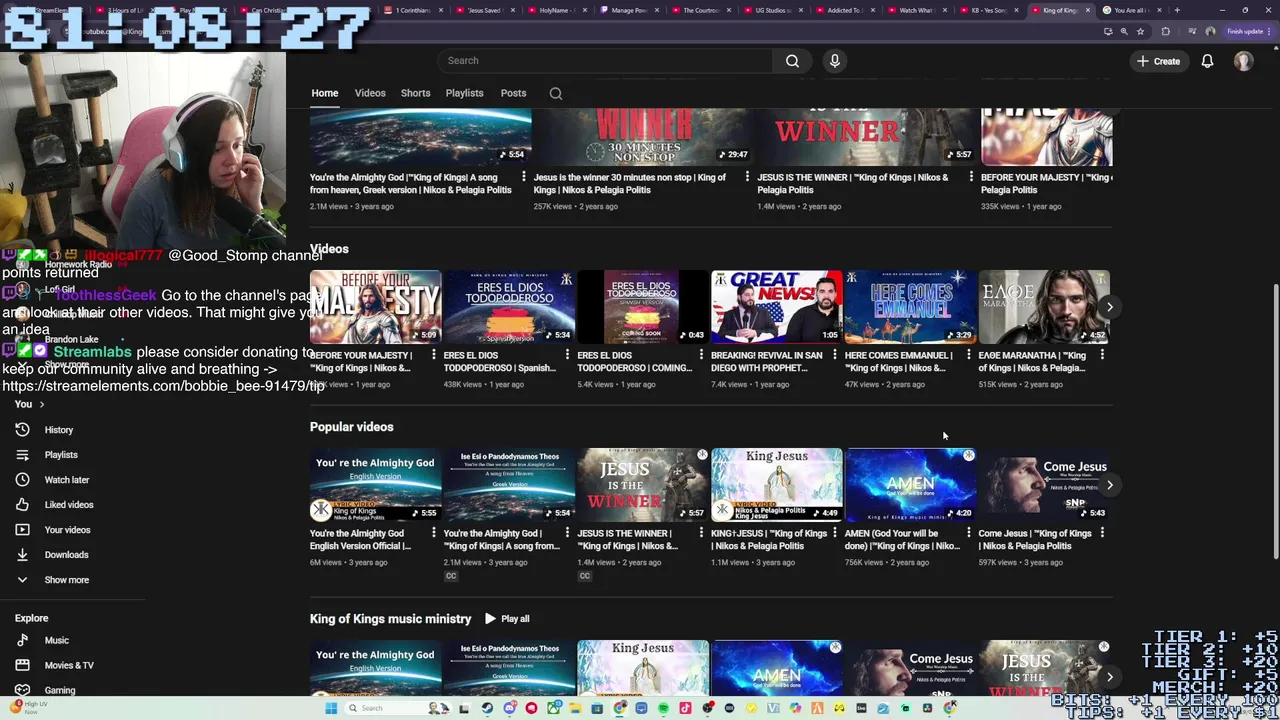Screen dimensions: 1280x720
Task: Click Play all for music ministry
Action: 507,619
